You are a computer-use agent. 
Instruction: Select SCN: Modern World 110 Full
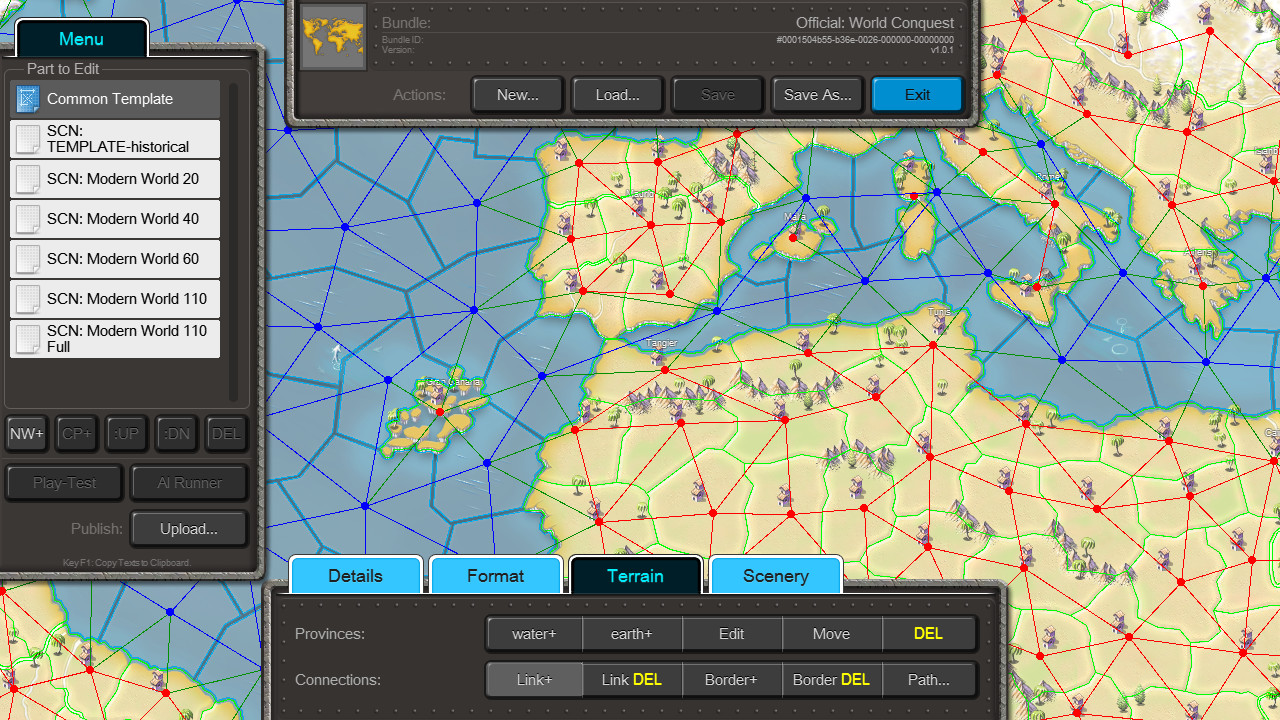point(114,338)
